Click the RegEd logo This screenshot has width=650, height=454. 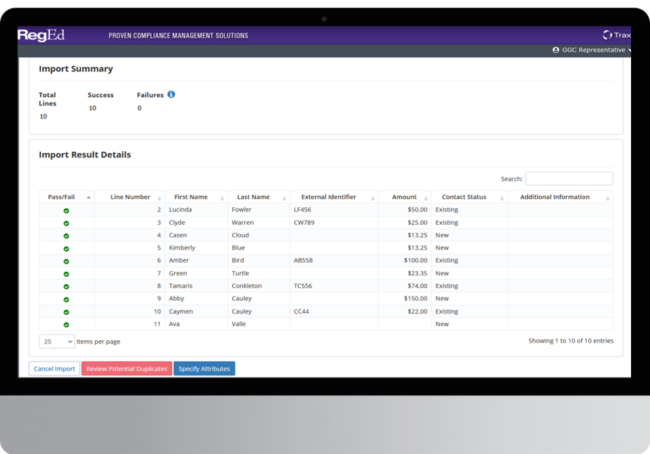tap(40, 35)
